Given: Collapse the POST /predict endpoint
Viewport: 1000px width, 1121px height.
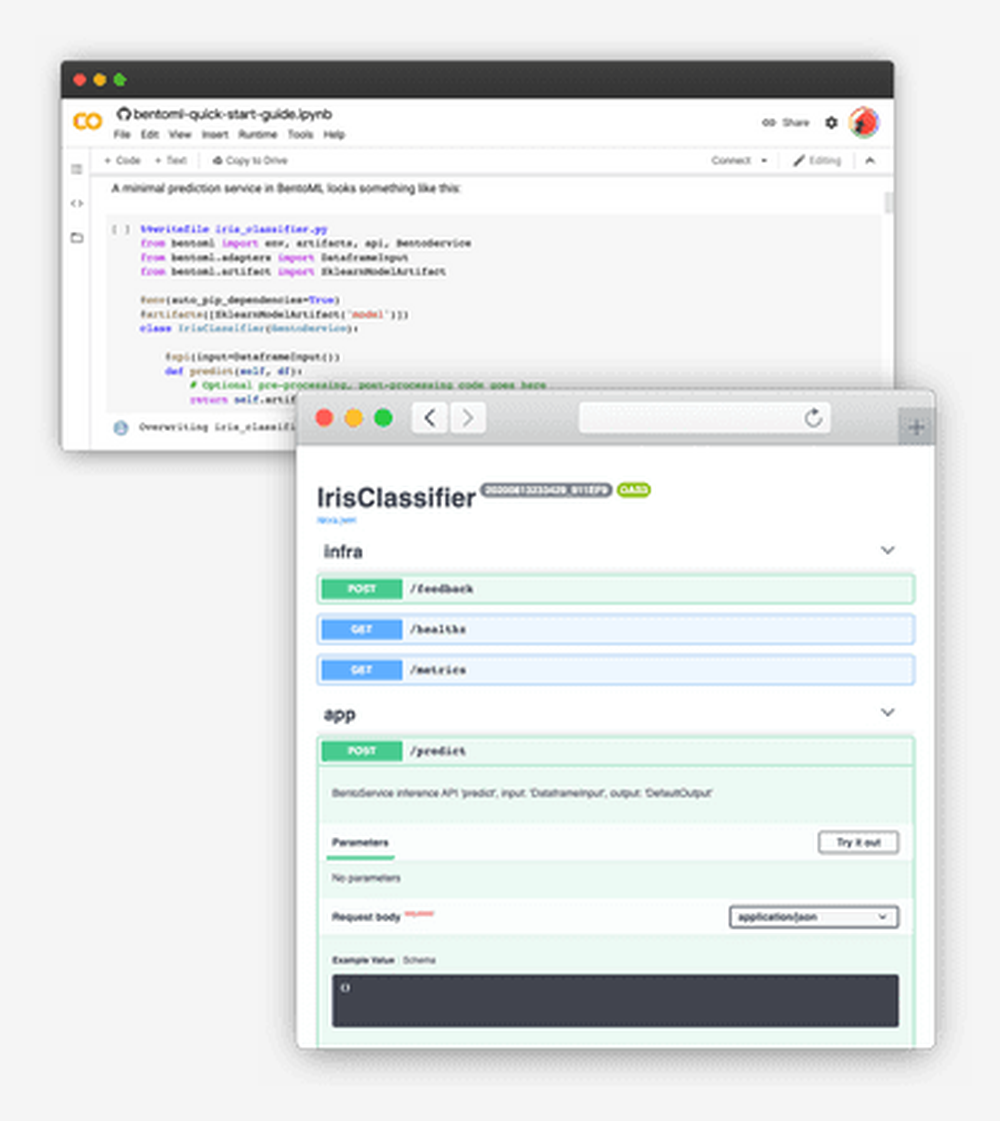Looking at the screenshot, I should [x=615, y=751].
